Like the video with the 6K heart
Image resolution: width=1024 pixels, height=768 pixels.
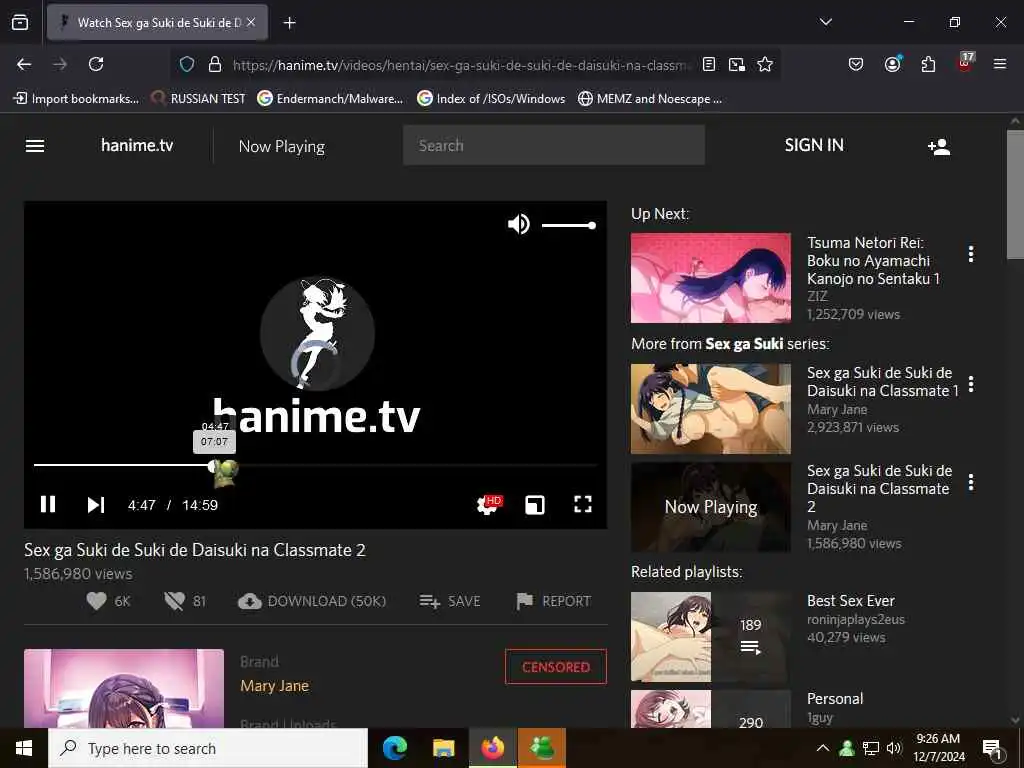point(108,601)
